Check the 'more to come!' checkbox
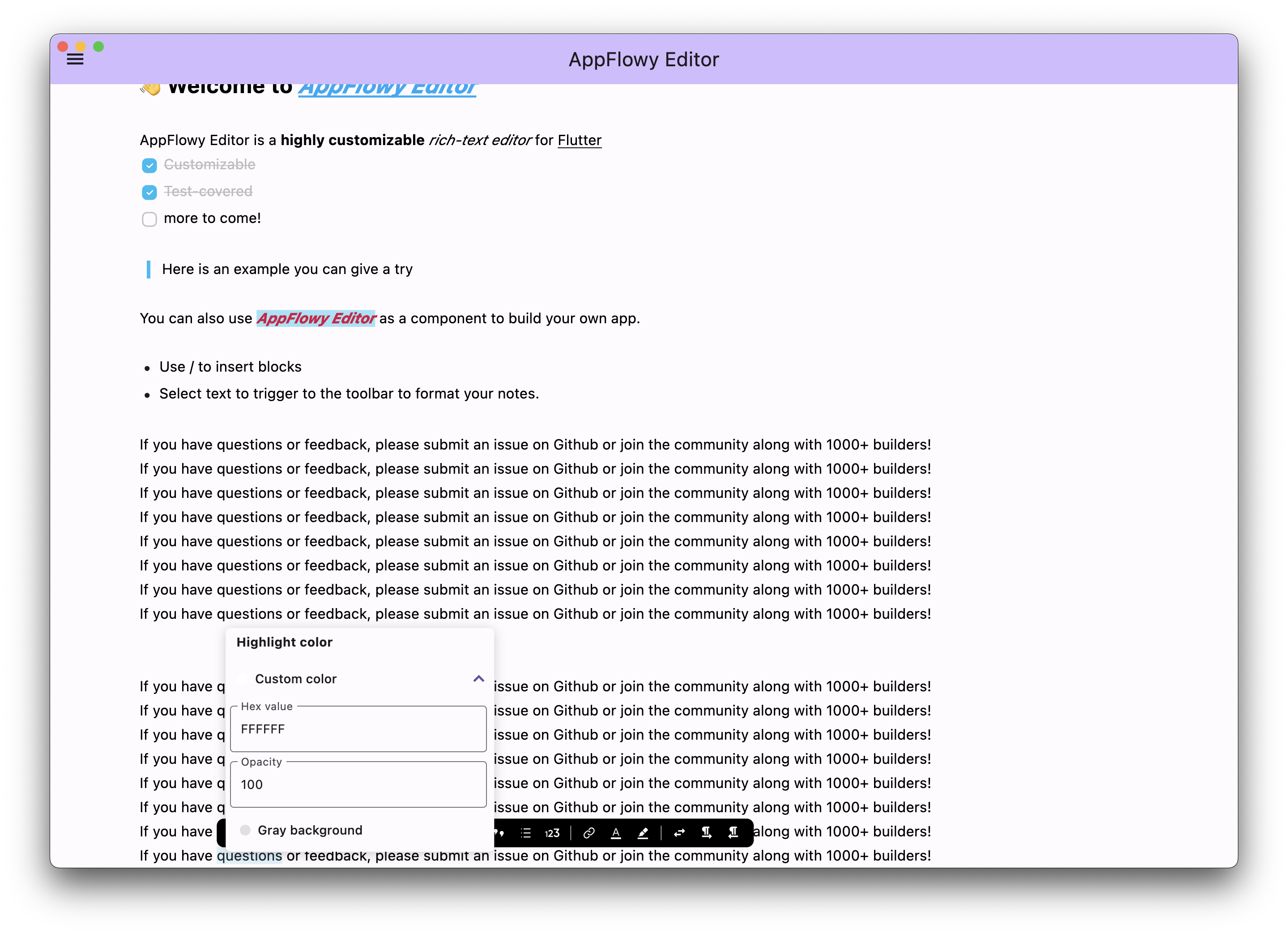1288x934 pixels. tap(149, 219)
